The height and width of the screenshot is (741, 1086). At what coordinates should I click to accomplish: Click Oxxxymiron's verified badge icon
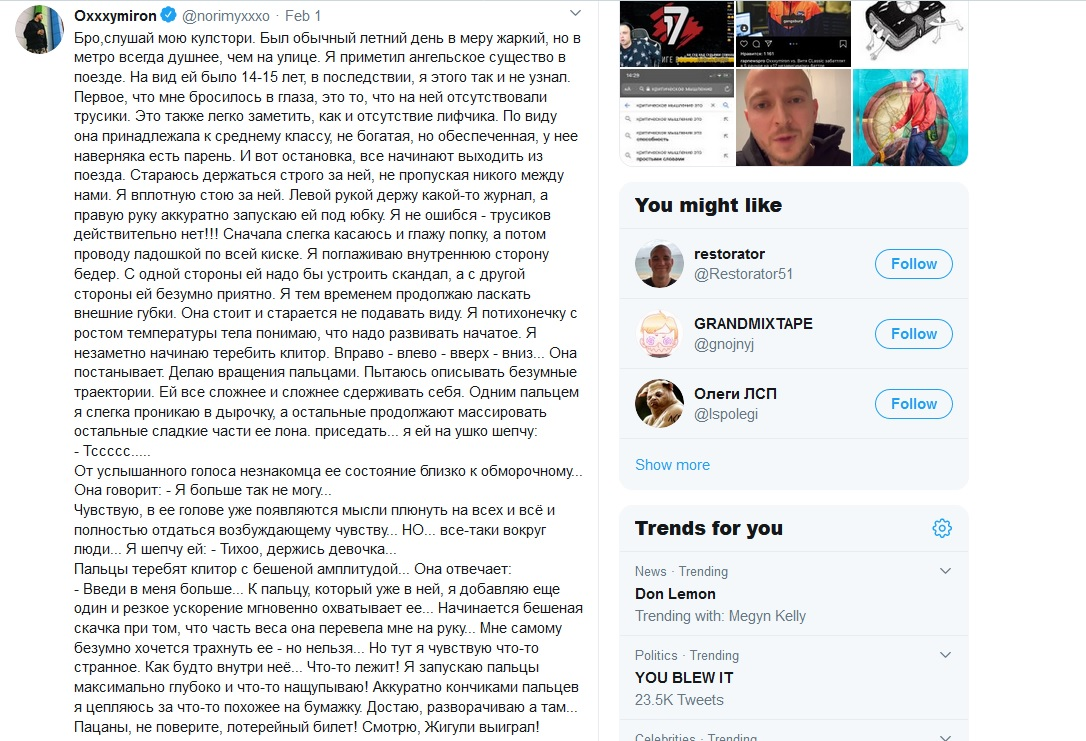(x=168, y=15)
